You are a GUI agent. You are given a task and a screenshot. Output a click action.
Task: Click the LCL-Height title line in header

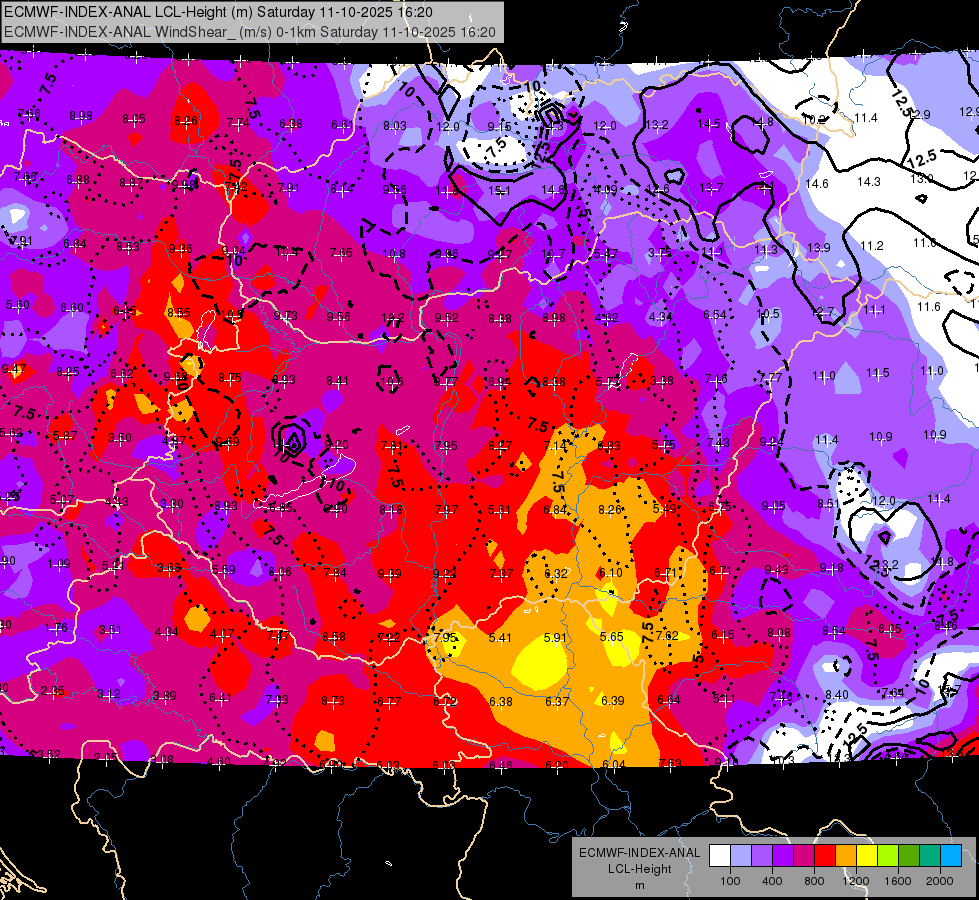point(219,12)
